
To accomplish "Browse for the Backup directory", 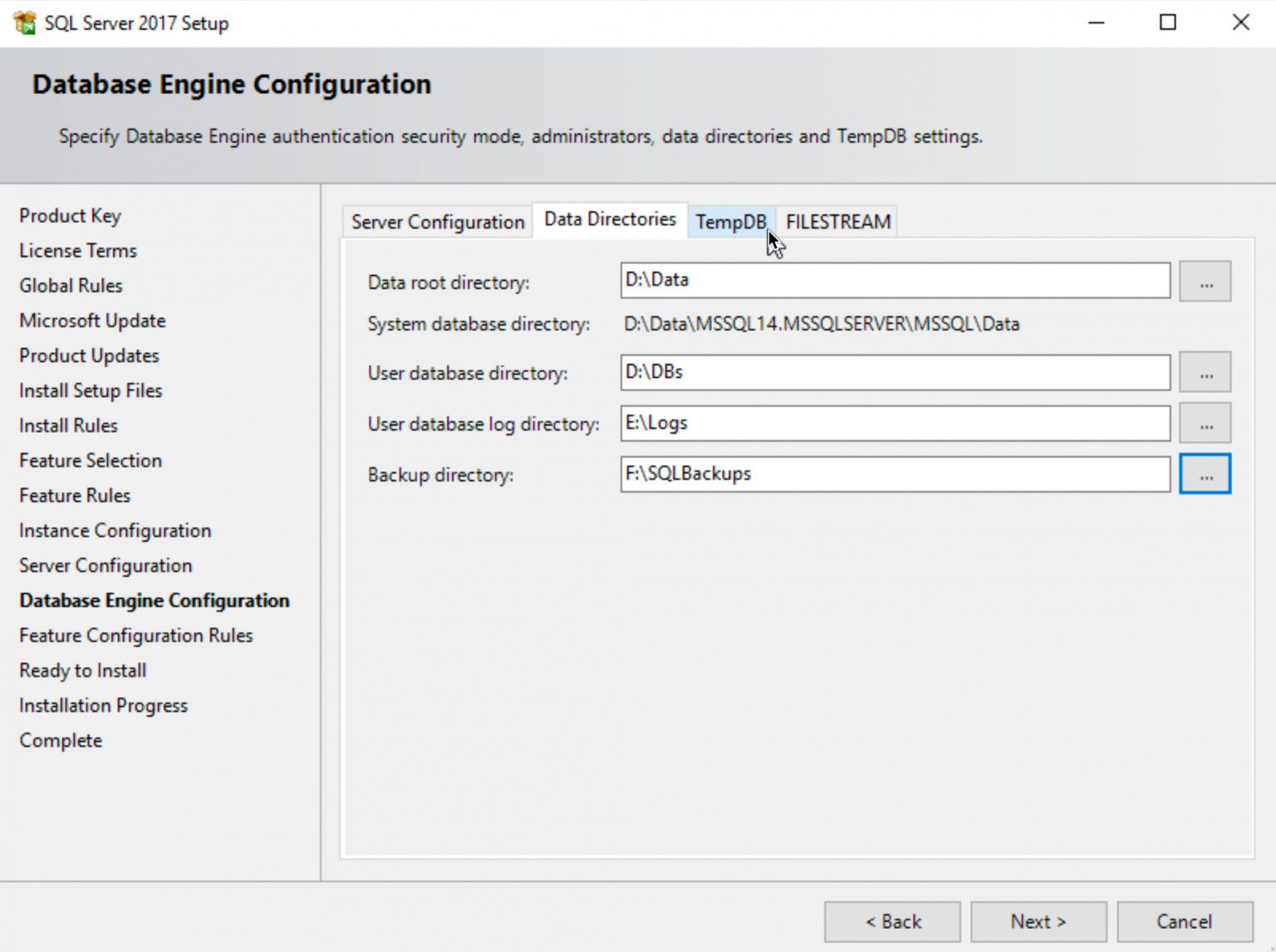I will (1204, 474).
